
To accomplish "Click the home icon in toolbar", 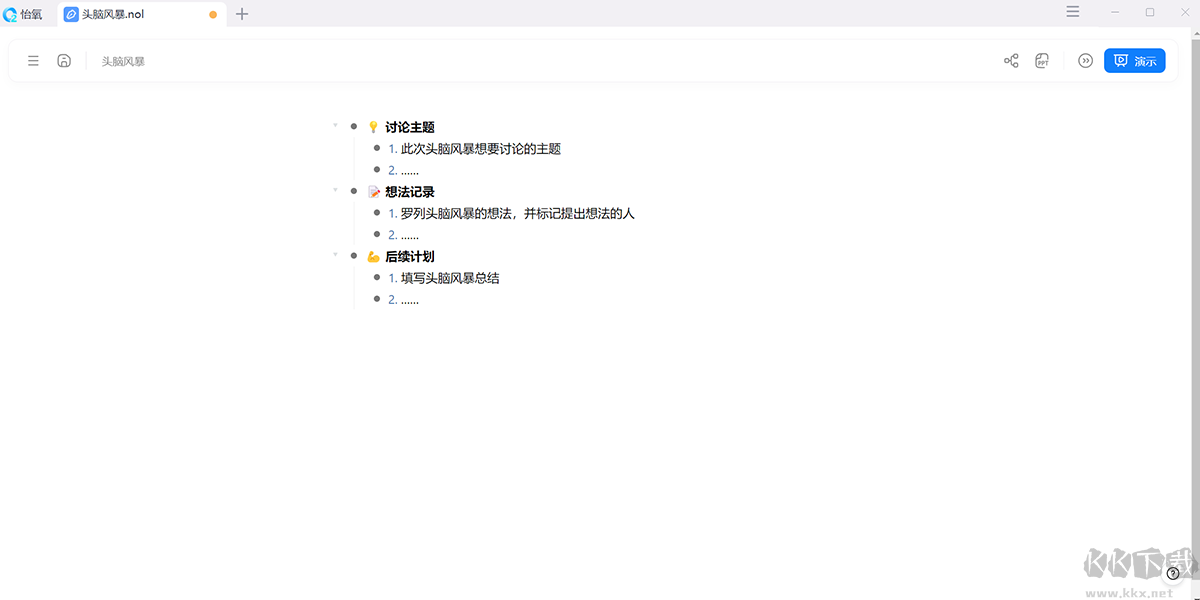I will click(x=64, y=61).
